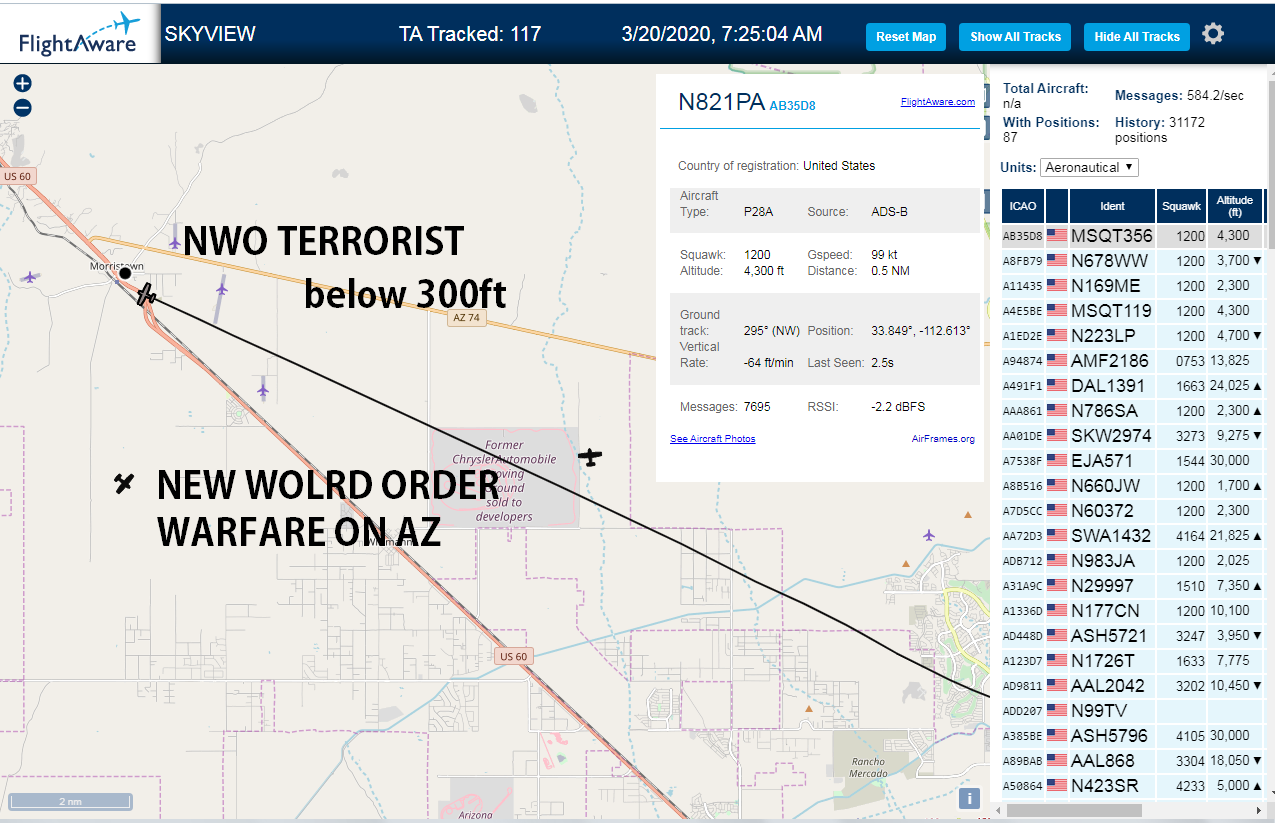Click the US flag in the MSQT356 row
Image resolution: width=1275 pixels, height=823 pixels.
1057,236
